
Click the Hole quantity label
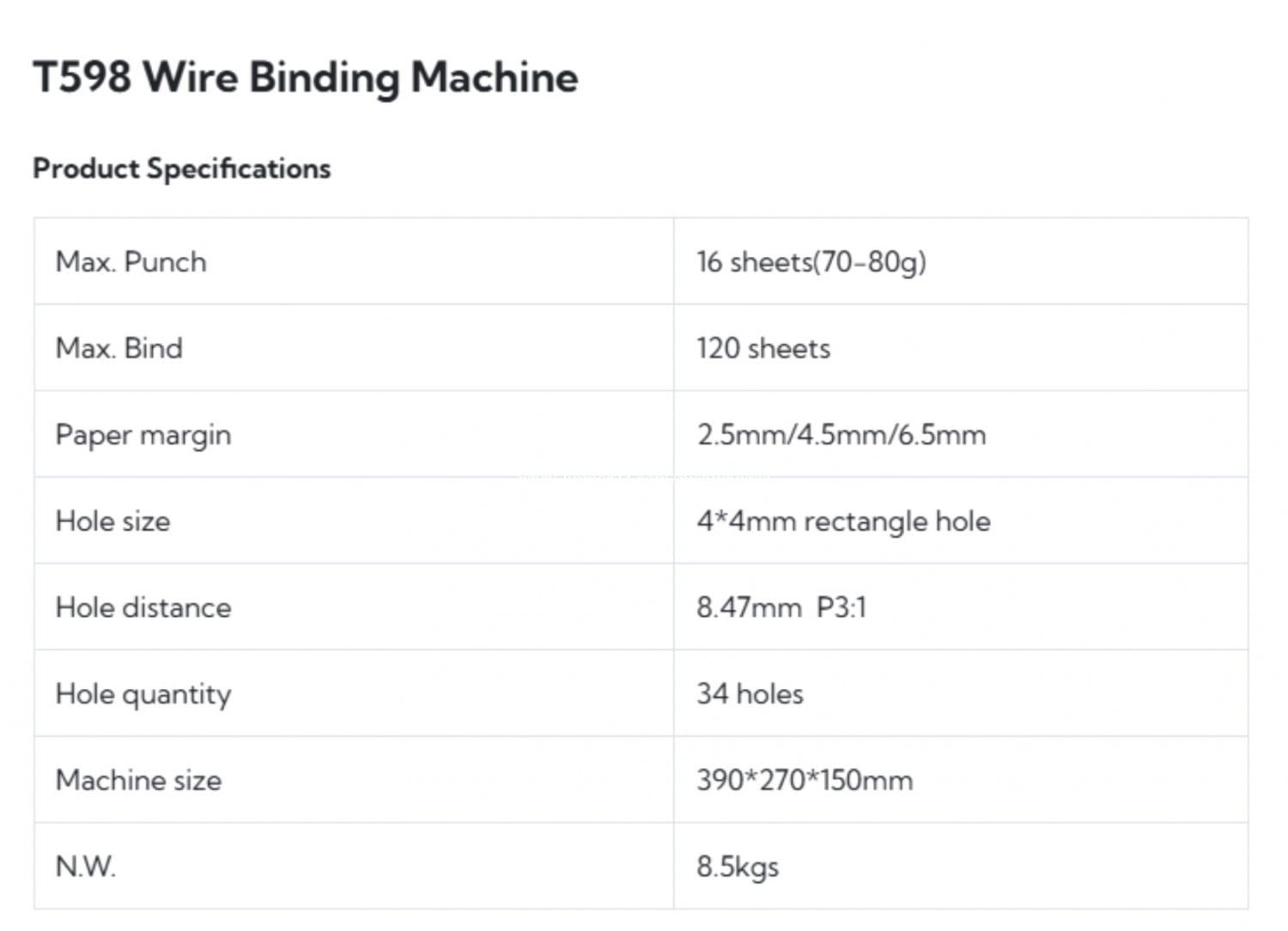click(143, 694)
